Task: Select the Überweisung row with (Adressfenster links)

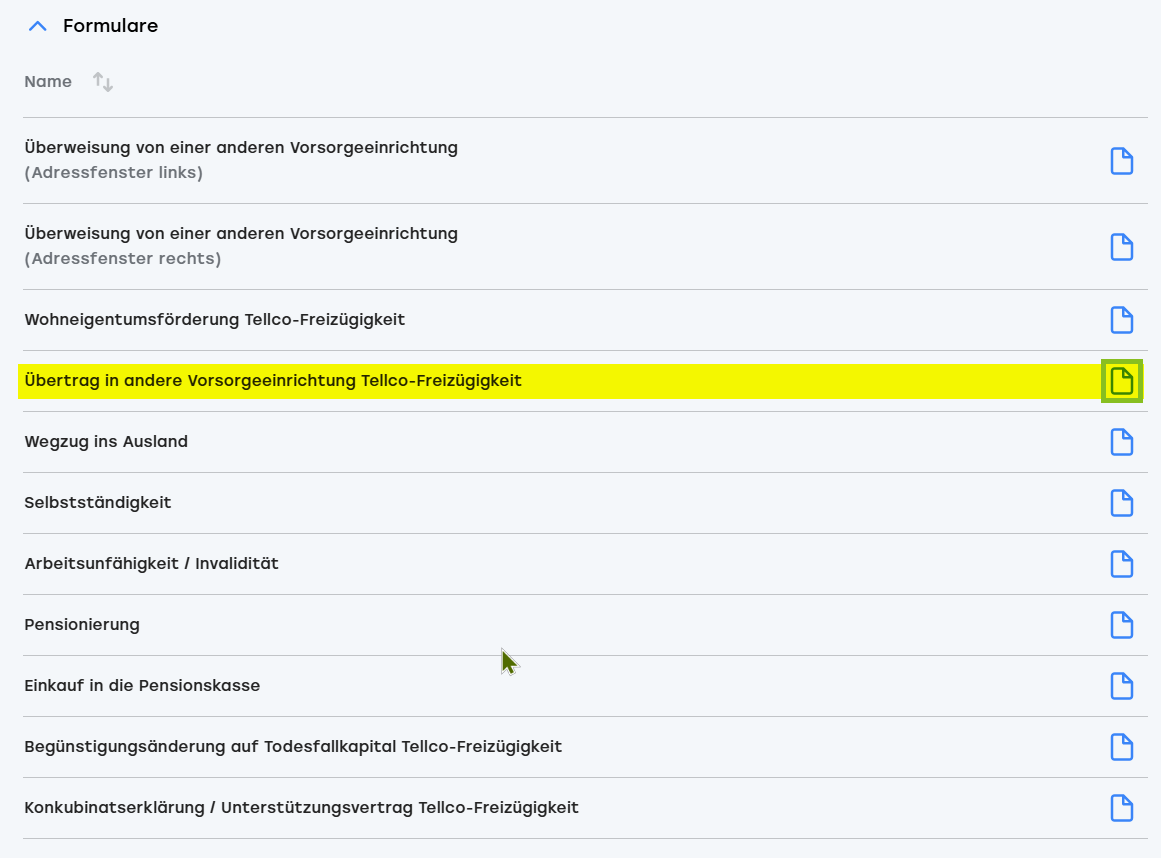Action: 585,161
